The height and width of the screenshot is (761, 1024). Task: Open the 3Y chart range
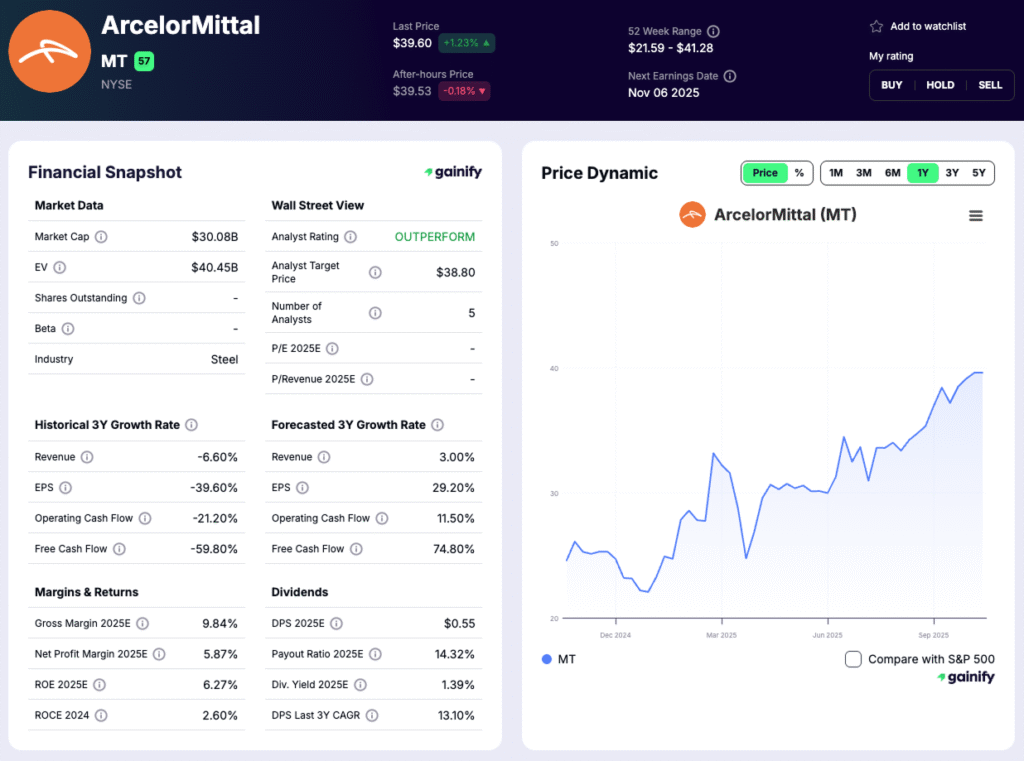tap(951, 172)
